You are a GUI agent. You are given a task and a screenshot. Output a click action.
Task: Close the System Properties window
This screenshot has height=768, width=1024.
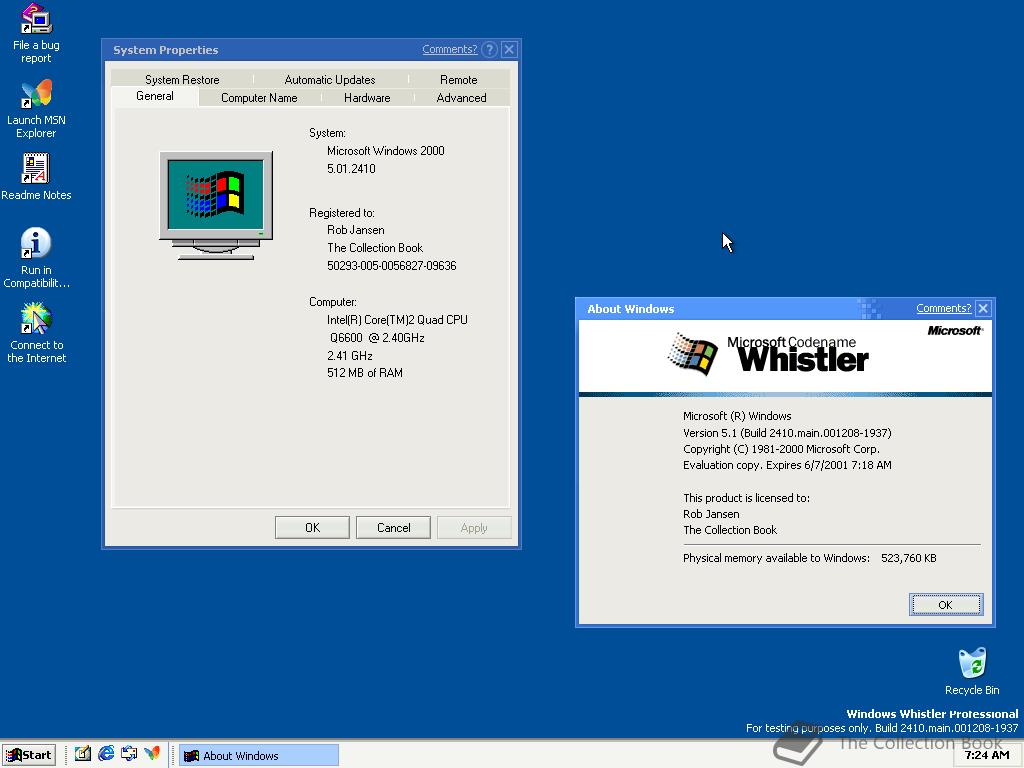[509, 50]
